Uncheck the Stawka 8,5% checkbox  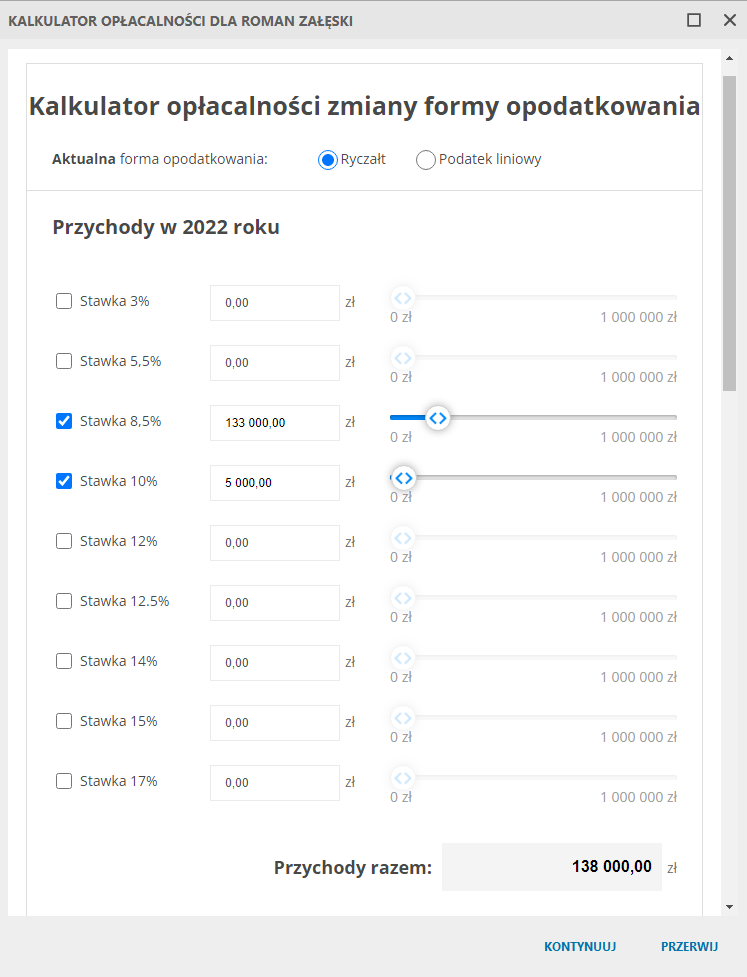click(64, 421)
